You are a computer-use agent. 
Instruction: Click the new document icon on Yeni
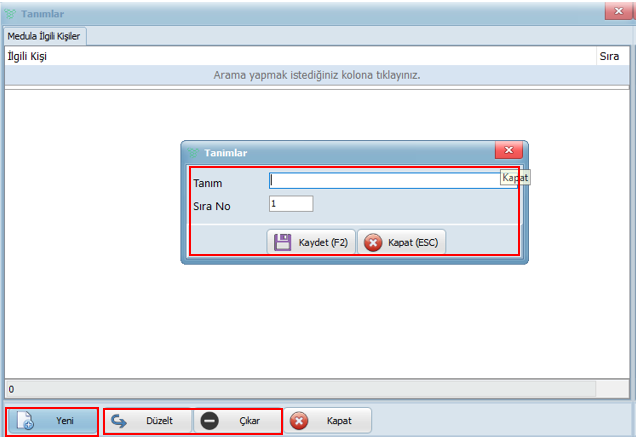coord(27,421)
